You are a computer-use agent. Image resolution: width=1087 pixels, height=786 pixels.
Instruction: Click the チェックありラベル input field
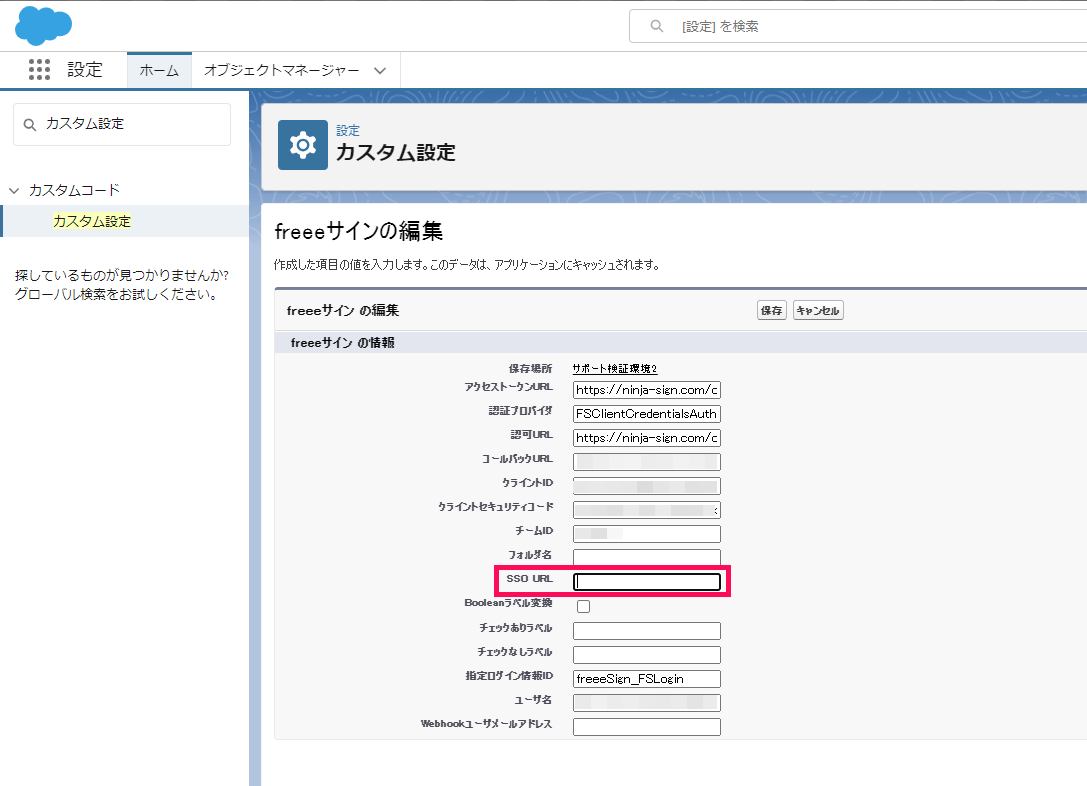tap(647, 631)
